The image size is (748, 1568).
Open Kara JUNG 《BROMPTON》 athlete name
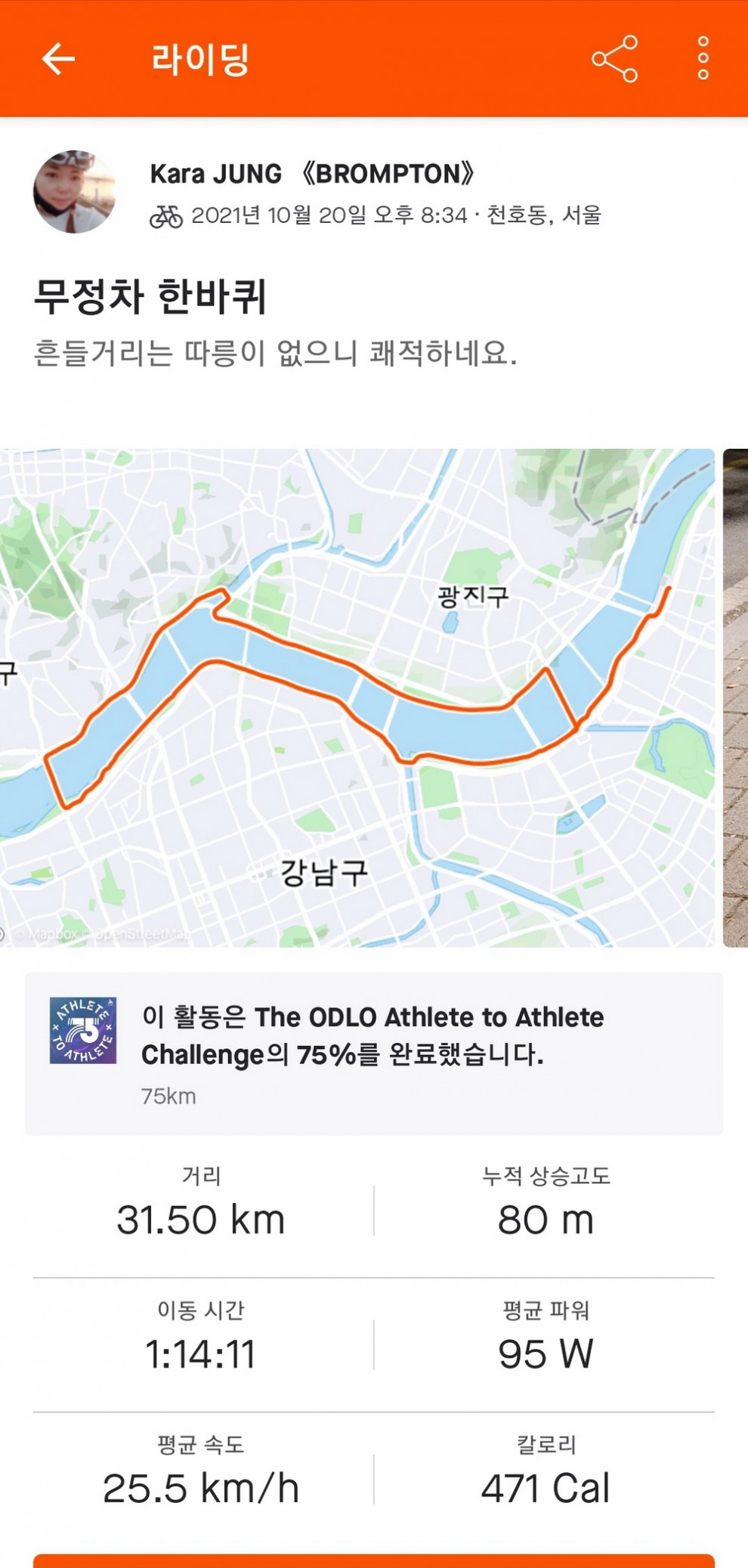click(312, 174)
